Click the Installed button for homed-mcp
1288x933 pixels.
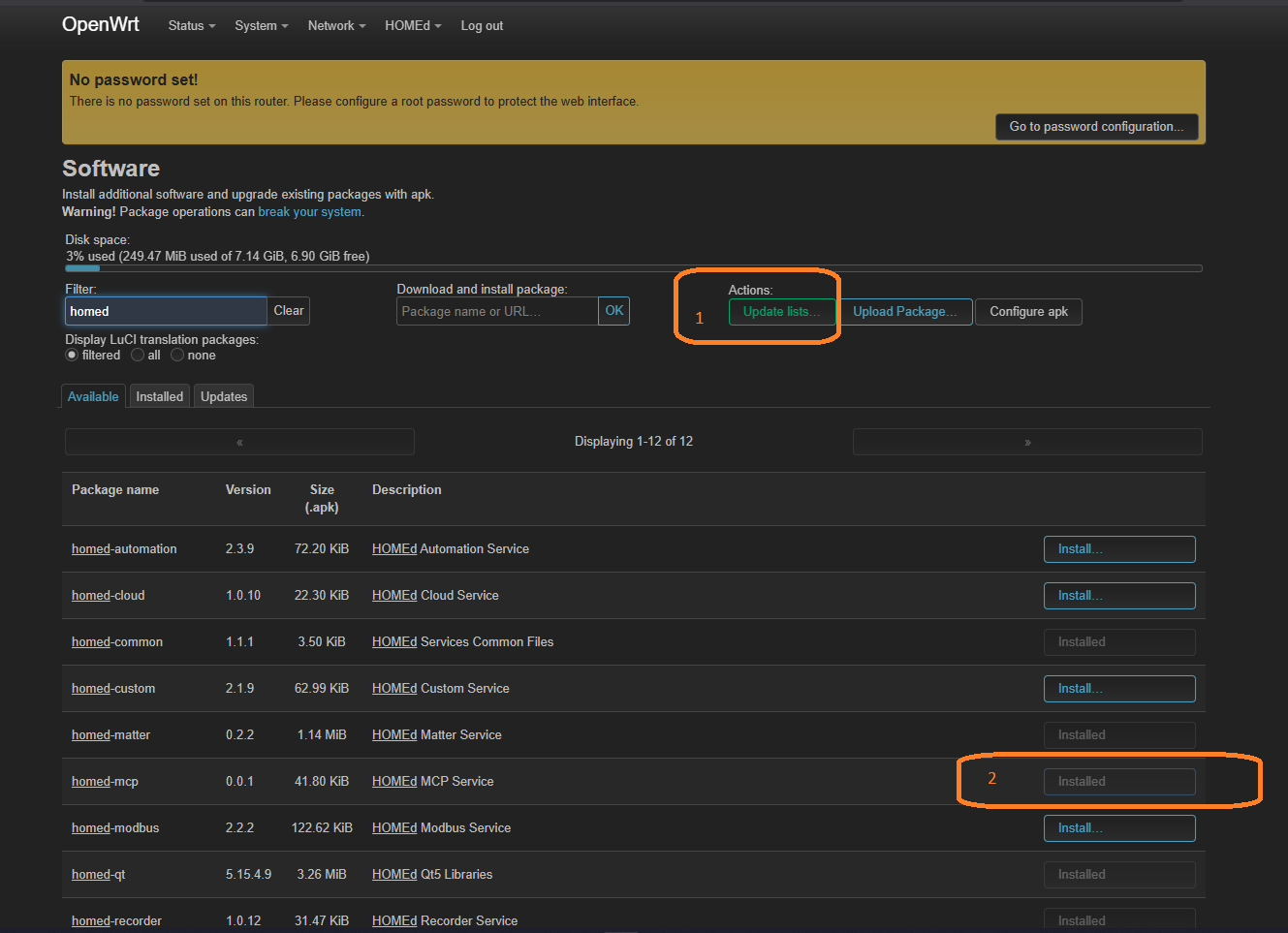click(x=1119, y=782)
